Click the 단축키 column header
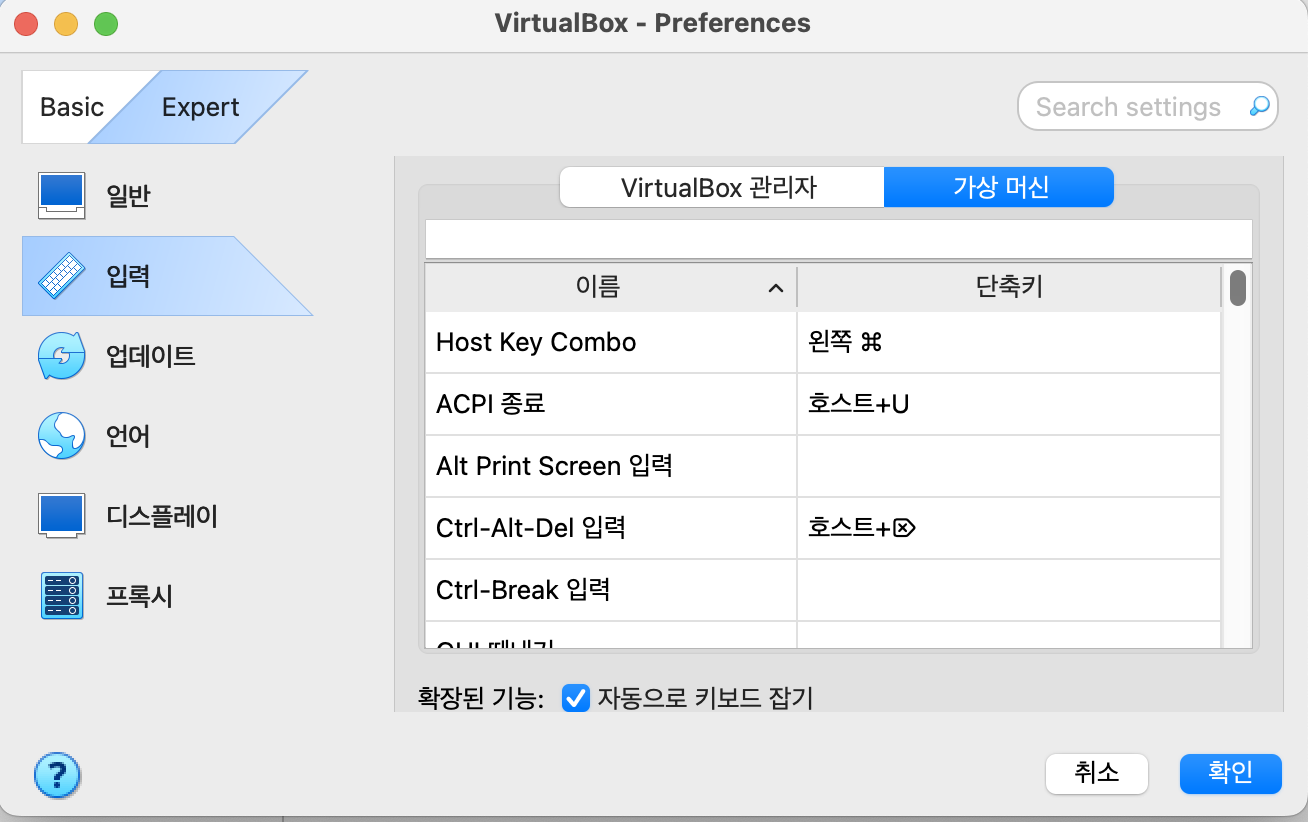The width and height of the screenshot is (1308, 822). point(1009,287)
